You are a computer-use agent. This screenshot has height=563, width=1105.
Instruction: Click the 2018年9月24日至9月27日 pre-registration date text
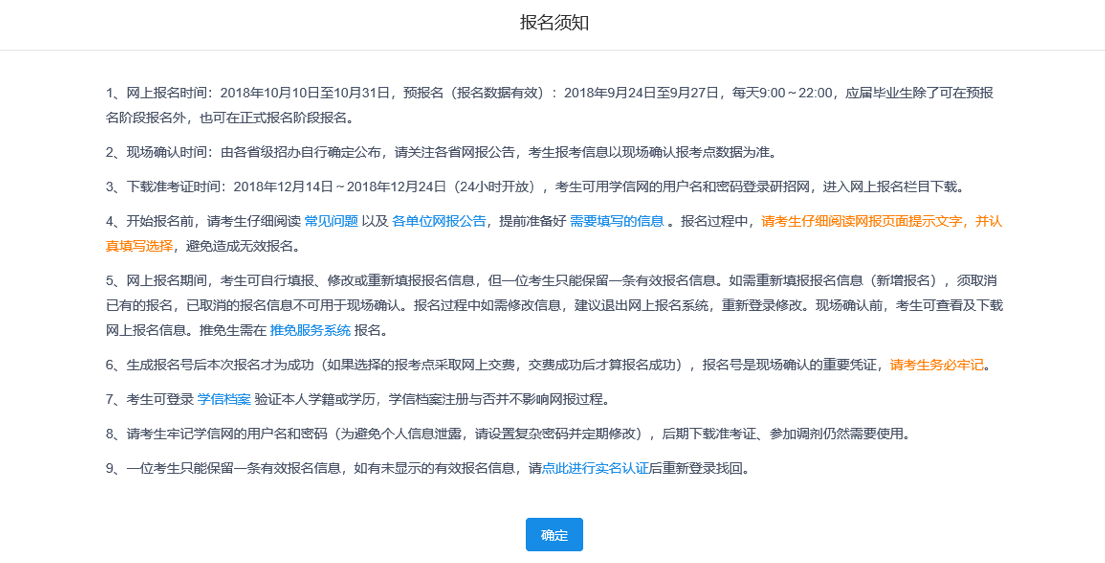pos(642,93)
